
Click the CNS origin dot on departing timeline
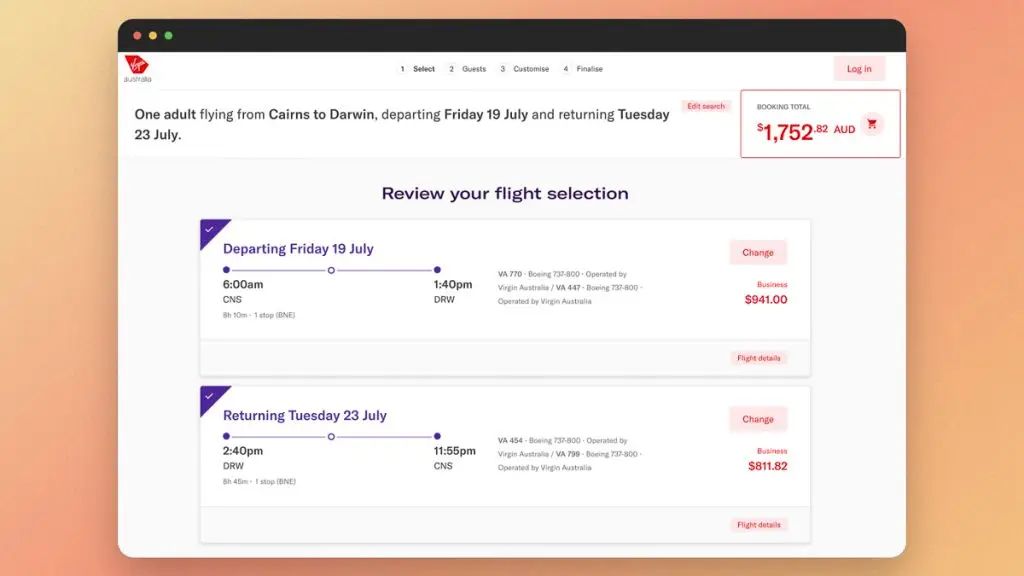227,270
